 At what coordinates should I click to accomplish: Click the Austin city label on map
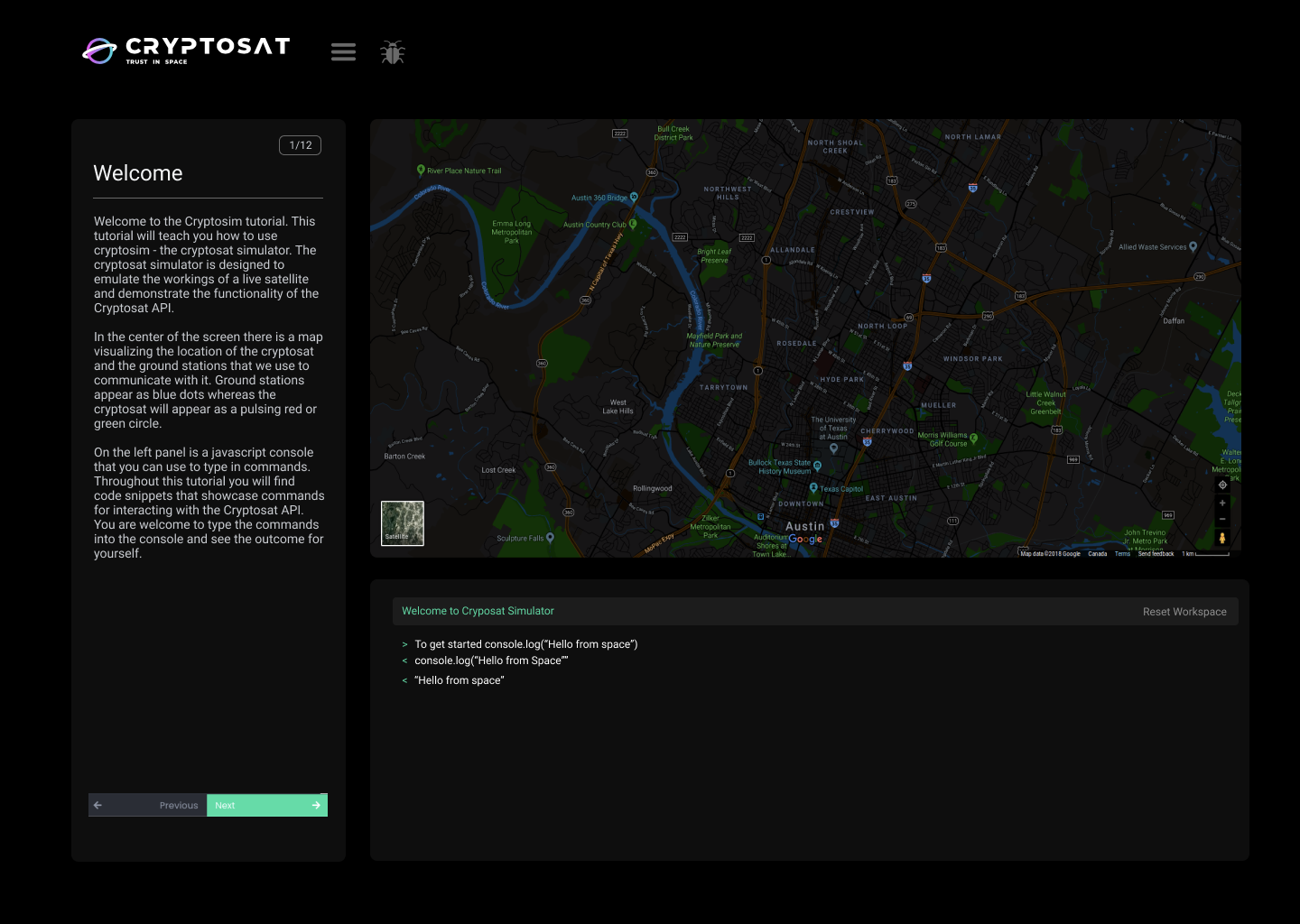(x=805, y=526)
